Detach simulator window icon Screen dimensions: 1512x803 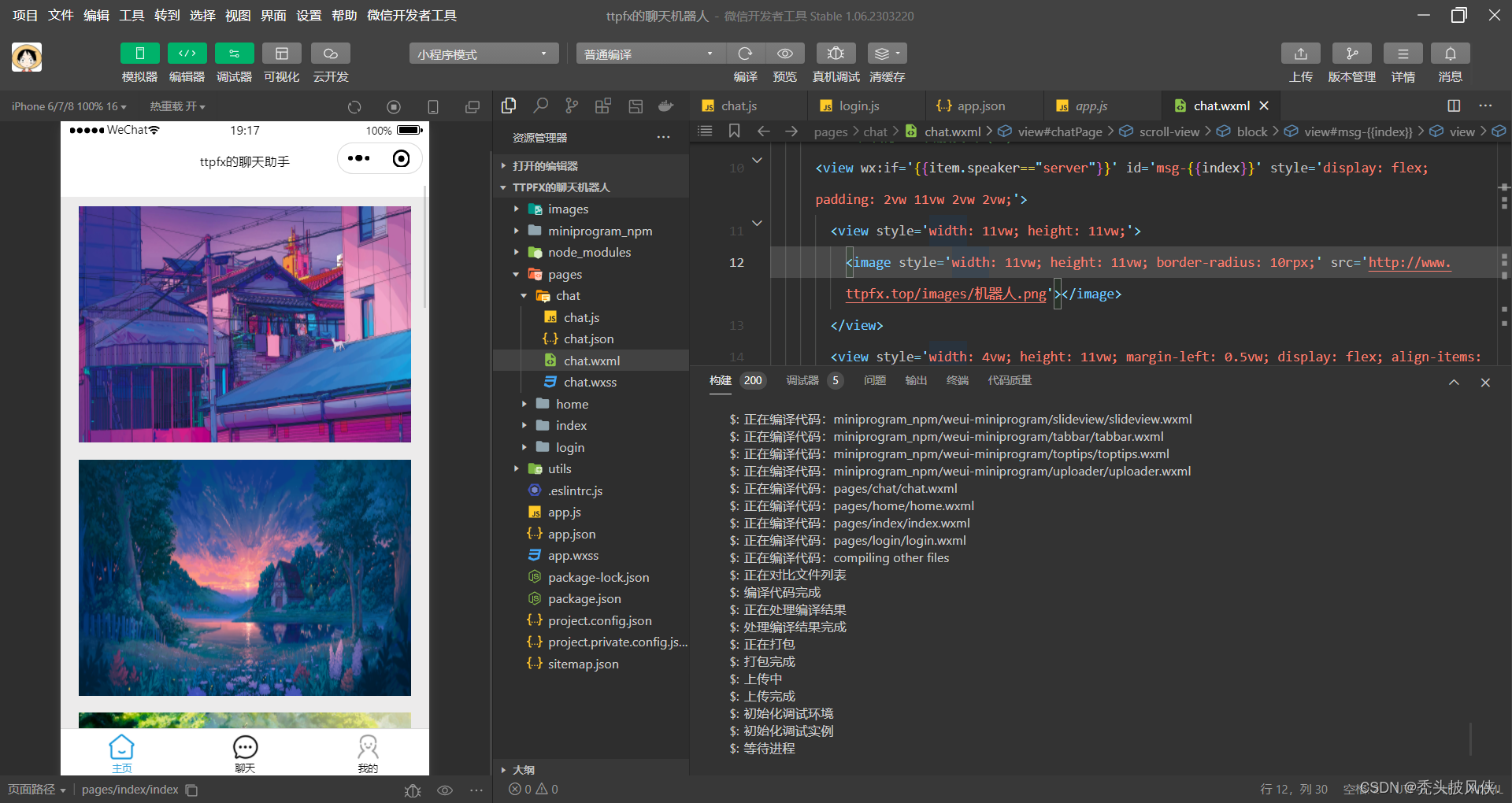[x=472, y=107]
